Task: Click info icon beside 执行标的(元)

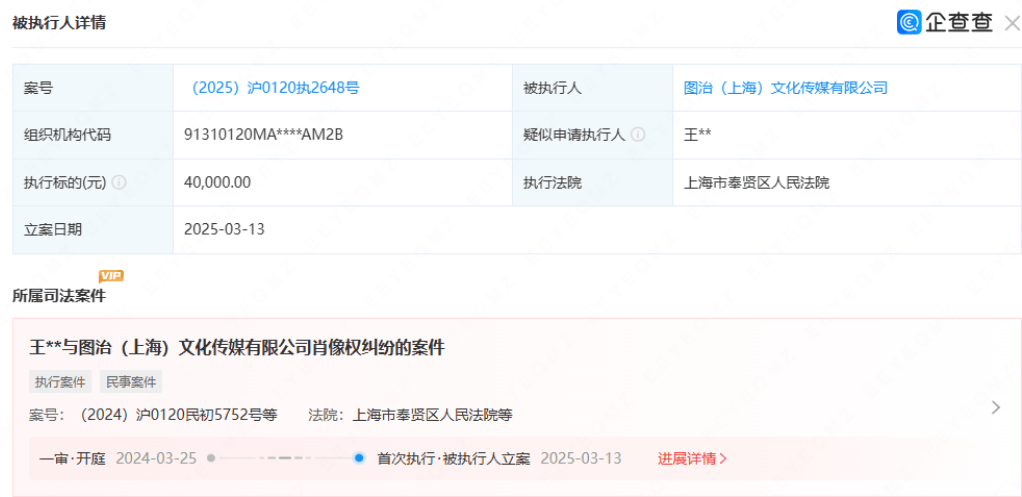Action: point(119,182)
